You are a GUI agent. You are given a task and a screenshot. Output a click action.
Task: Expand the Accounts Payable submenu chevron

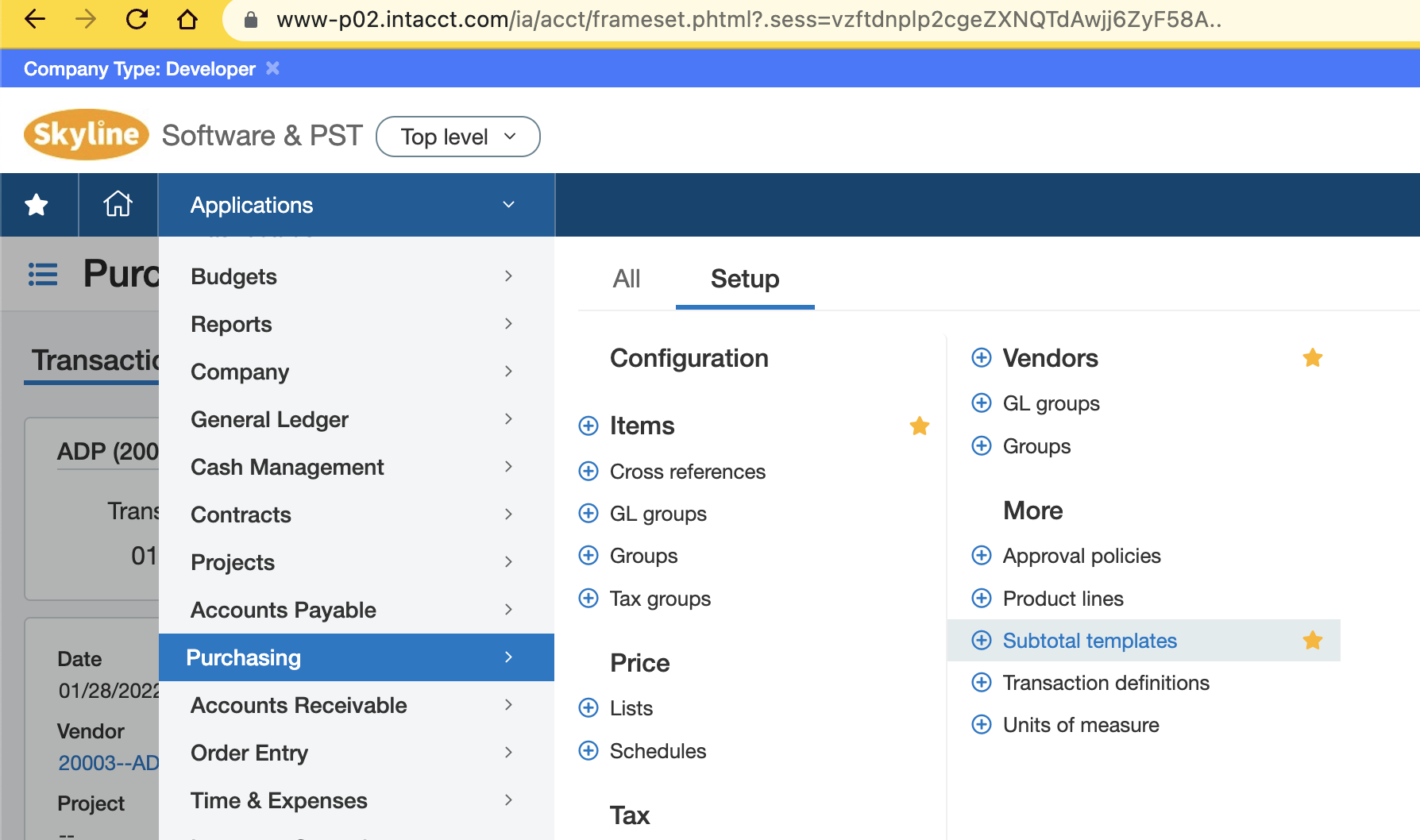coord(507,610)
